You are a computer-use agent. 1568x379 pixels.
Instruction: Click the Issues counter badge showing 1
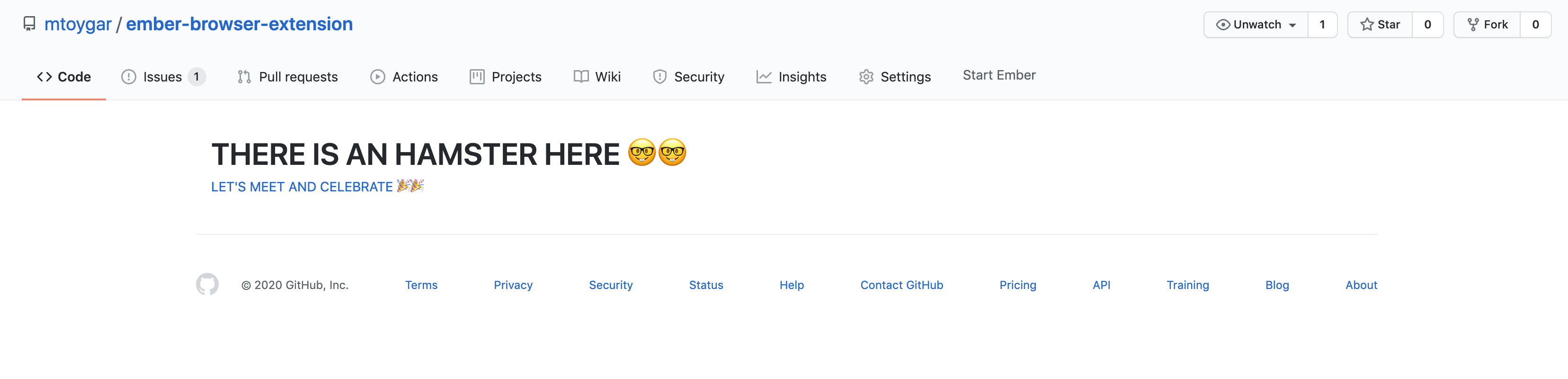pyautogui.click(x=196, y=77)
